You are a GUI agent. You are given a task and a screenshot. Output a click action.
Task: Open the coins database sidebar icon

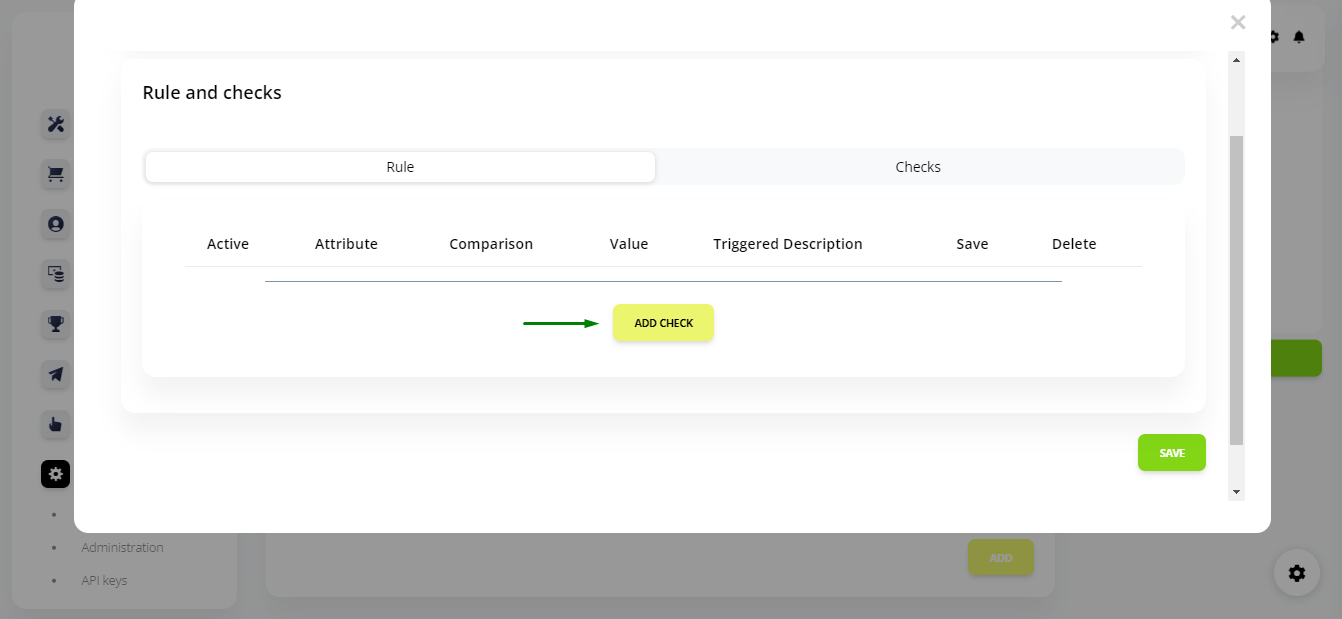56,274
